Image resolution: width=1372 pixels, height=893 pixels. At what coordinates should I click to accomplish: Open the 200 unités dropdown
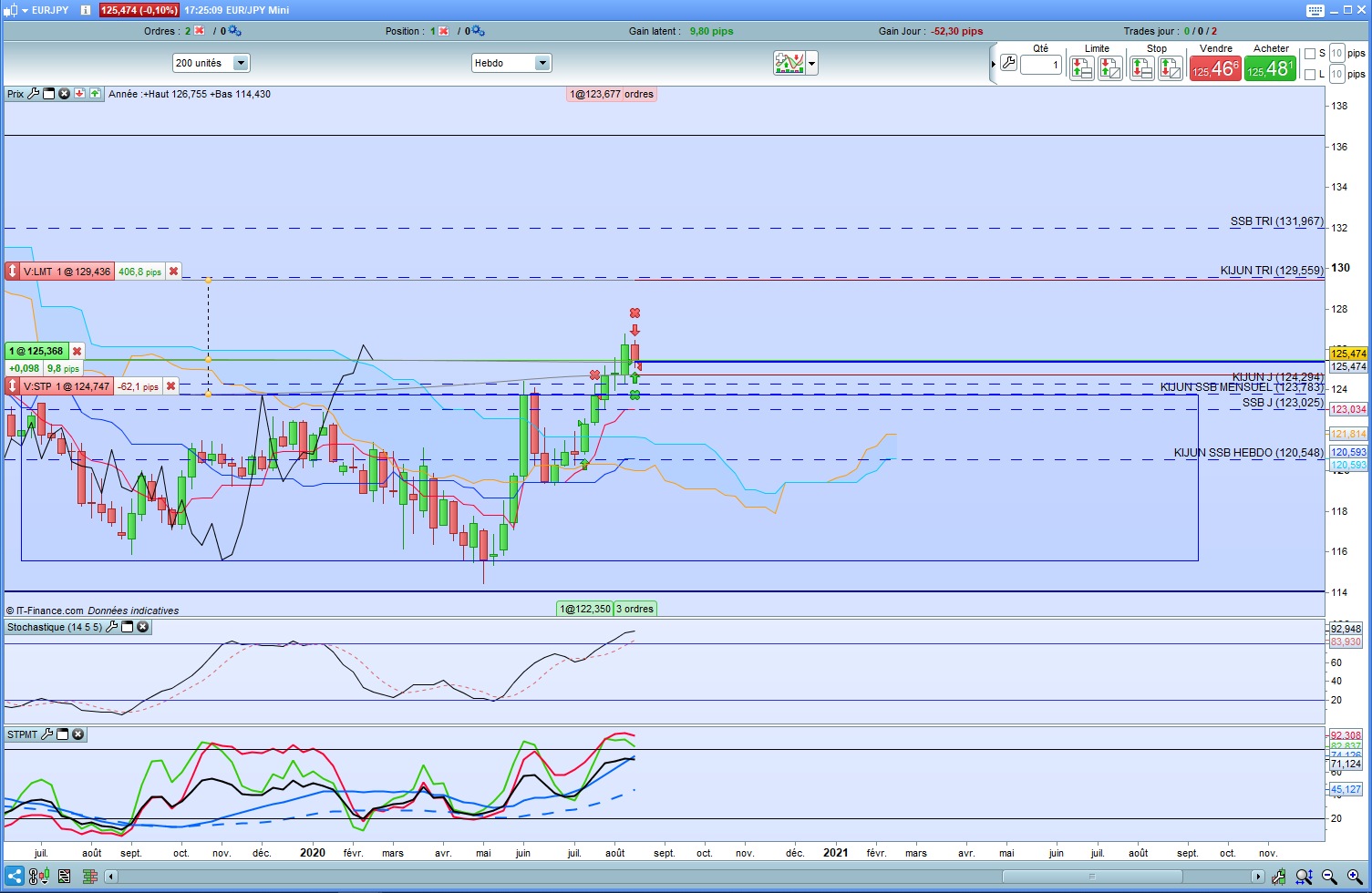pos(211,63)
